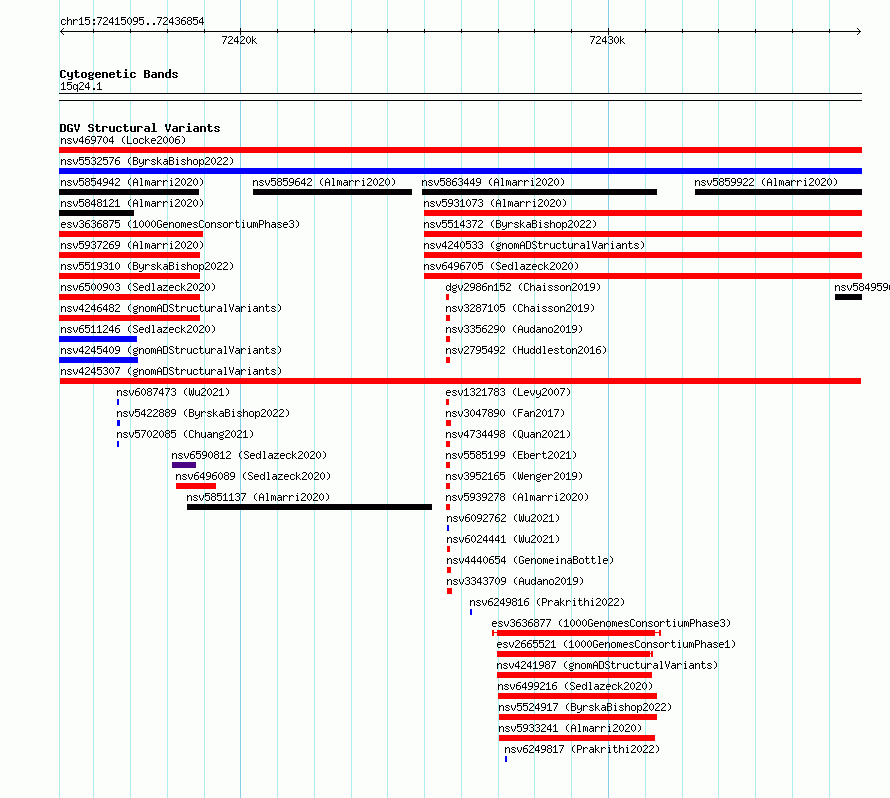Click the cut-off nsv584959 black bar label
The width and height of the screenshot is (890, 798).
[x=862, y=287]
